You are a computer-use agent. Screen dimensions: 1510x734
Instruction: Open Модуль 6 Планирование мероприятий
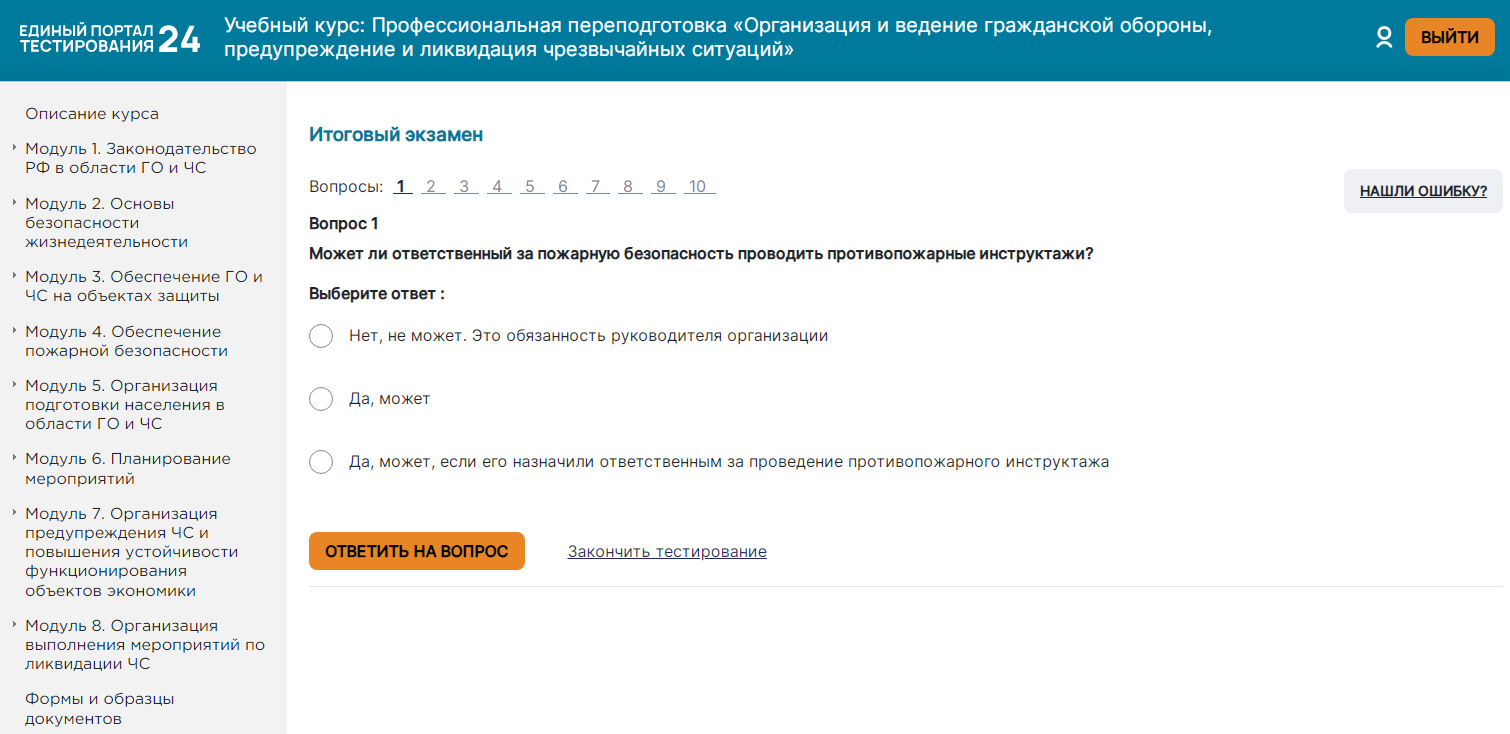[x=128, y=468]
